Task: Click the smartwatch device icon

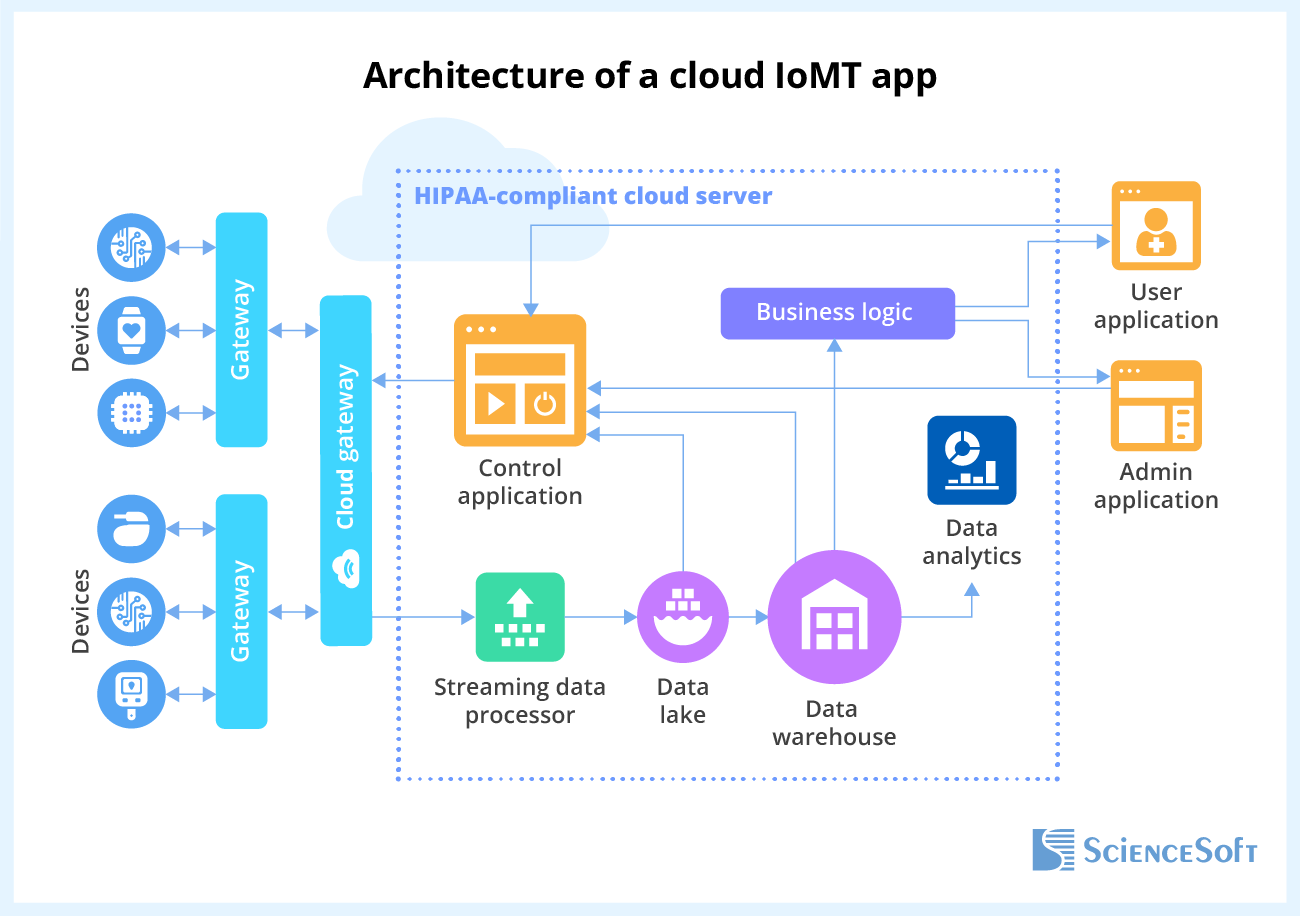Action: pyautogui.click(x=131, y=331)
